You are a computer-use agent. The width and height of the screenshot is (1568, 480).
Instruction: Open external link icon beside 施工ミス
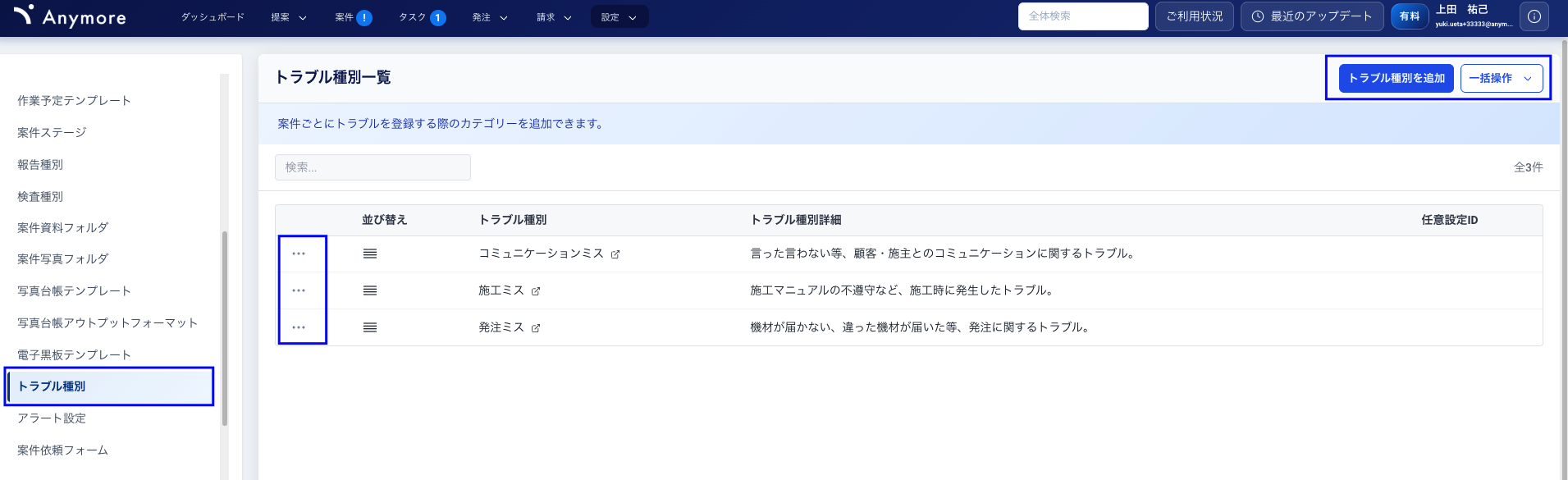pos(536,291)
